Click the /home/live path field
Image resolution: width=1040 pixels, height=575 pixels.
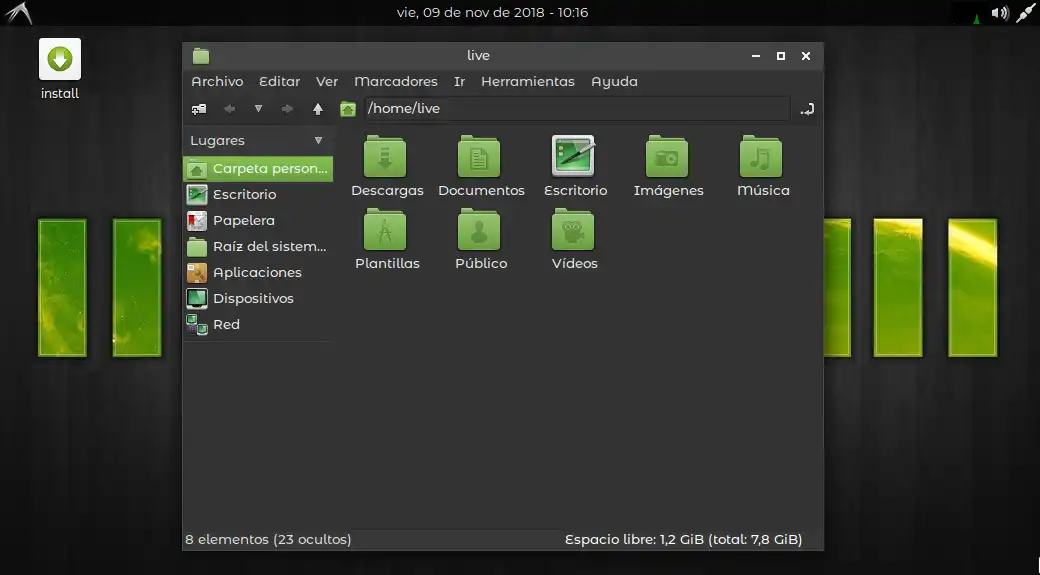pos(577,109)
